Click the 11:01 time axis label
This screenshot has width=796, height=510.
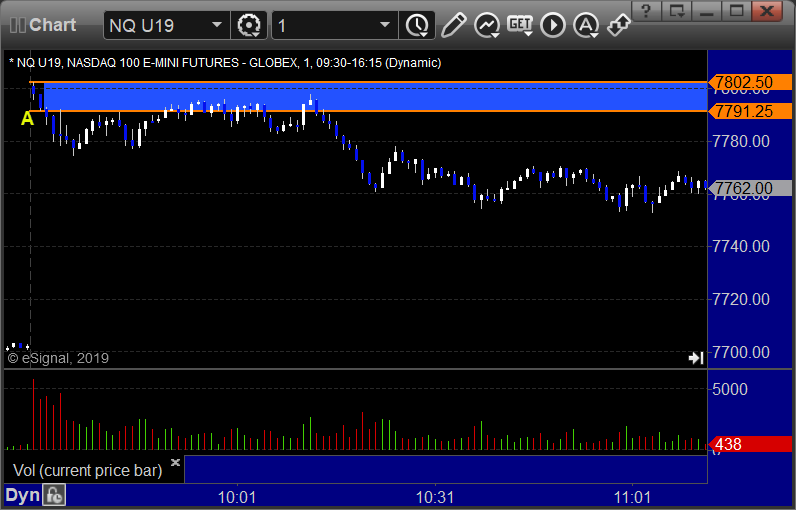click(632, 497)
